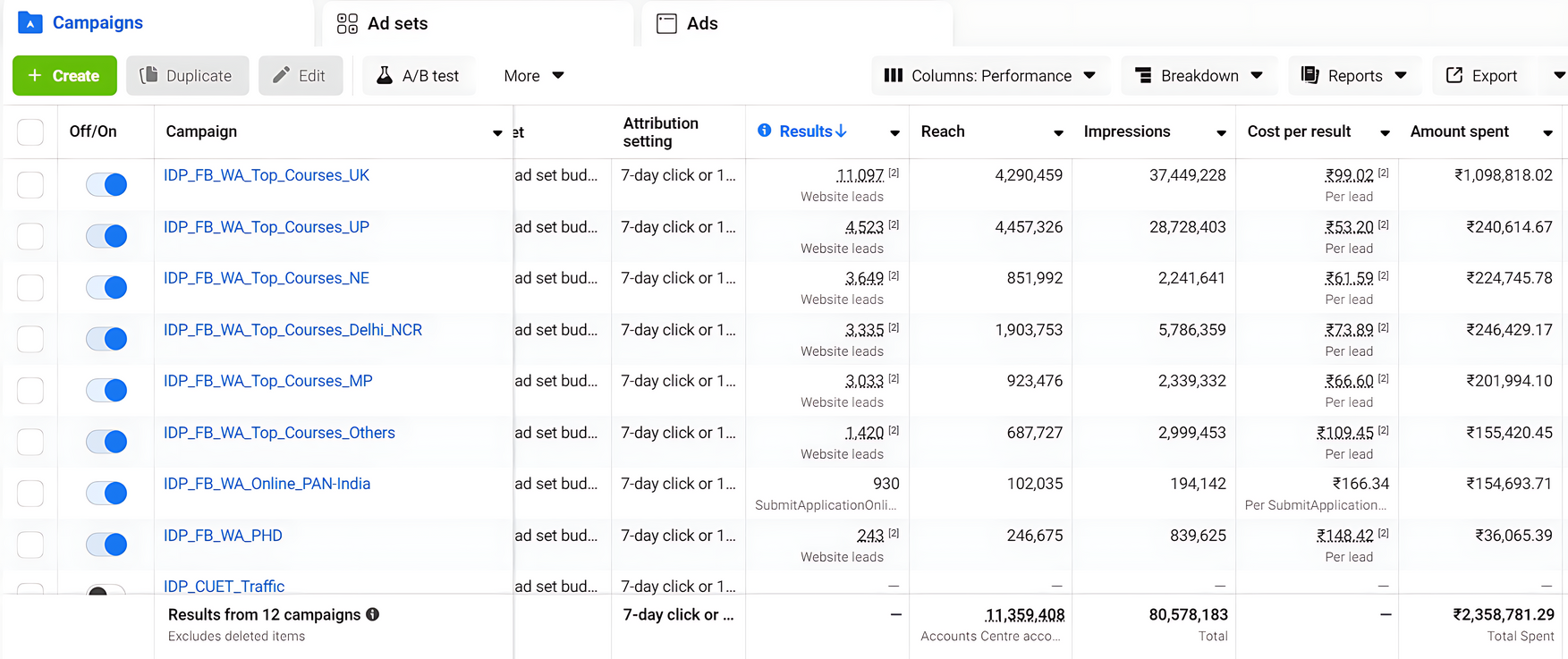Click the Reports document icon
This screenshot has width=1568, height=659.
pyautogui.click(x=1310, y=76)
